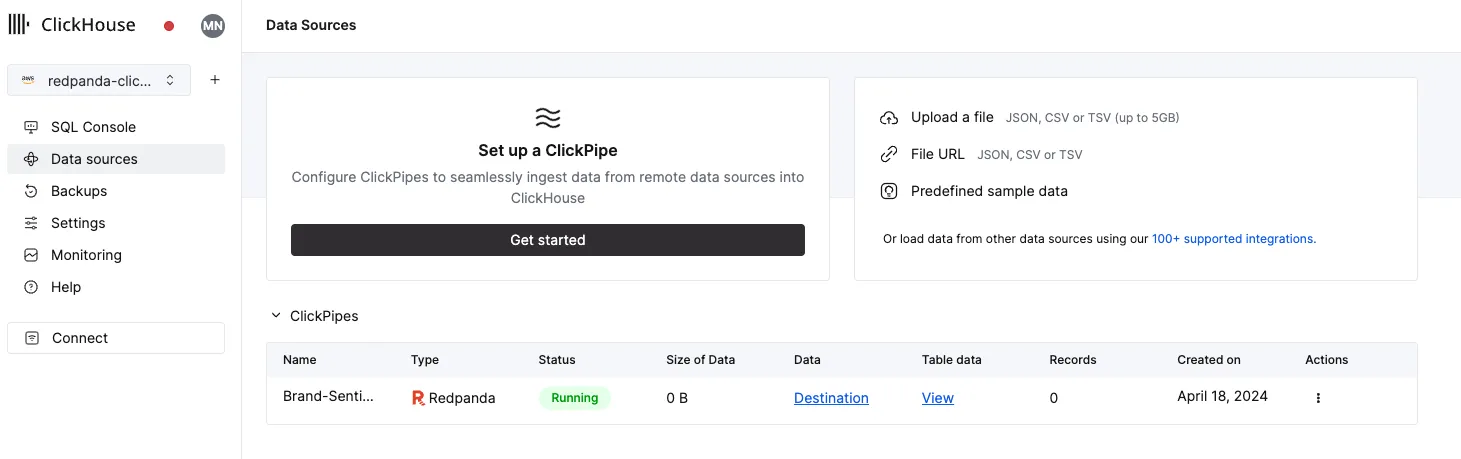Click the Table data column header
This screenshot has height=459, width=1461.
952,360
